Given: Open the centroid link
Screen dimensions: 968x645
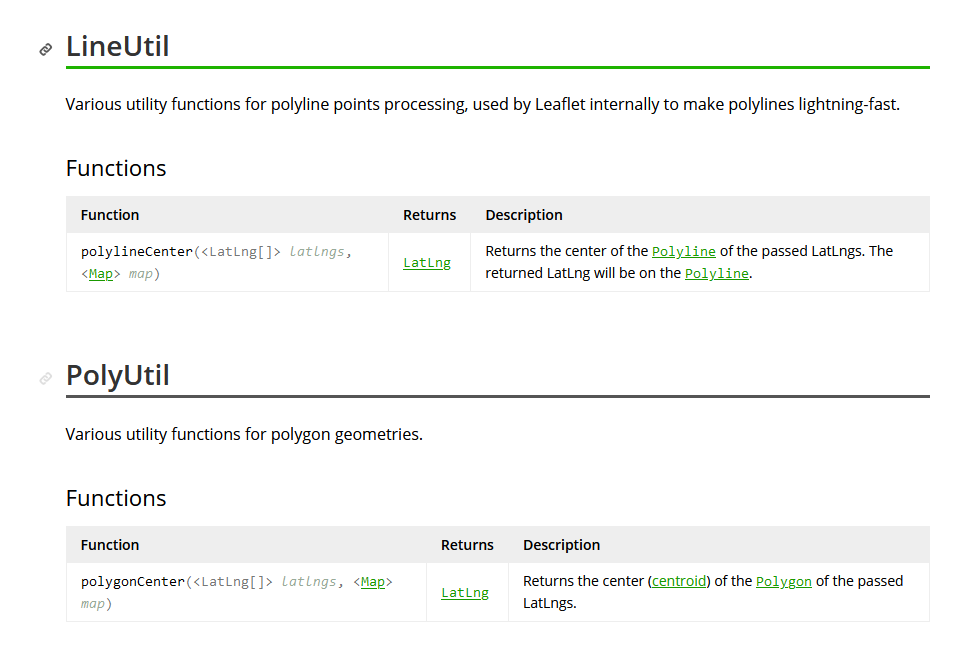Looking at the screenshot, I should point(679,581).
